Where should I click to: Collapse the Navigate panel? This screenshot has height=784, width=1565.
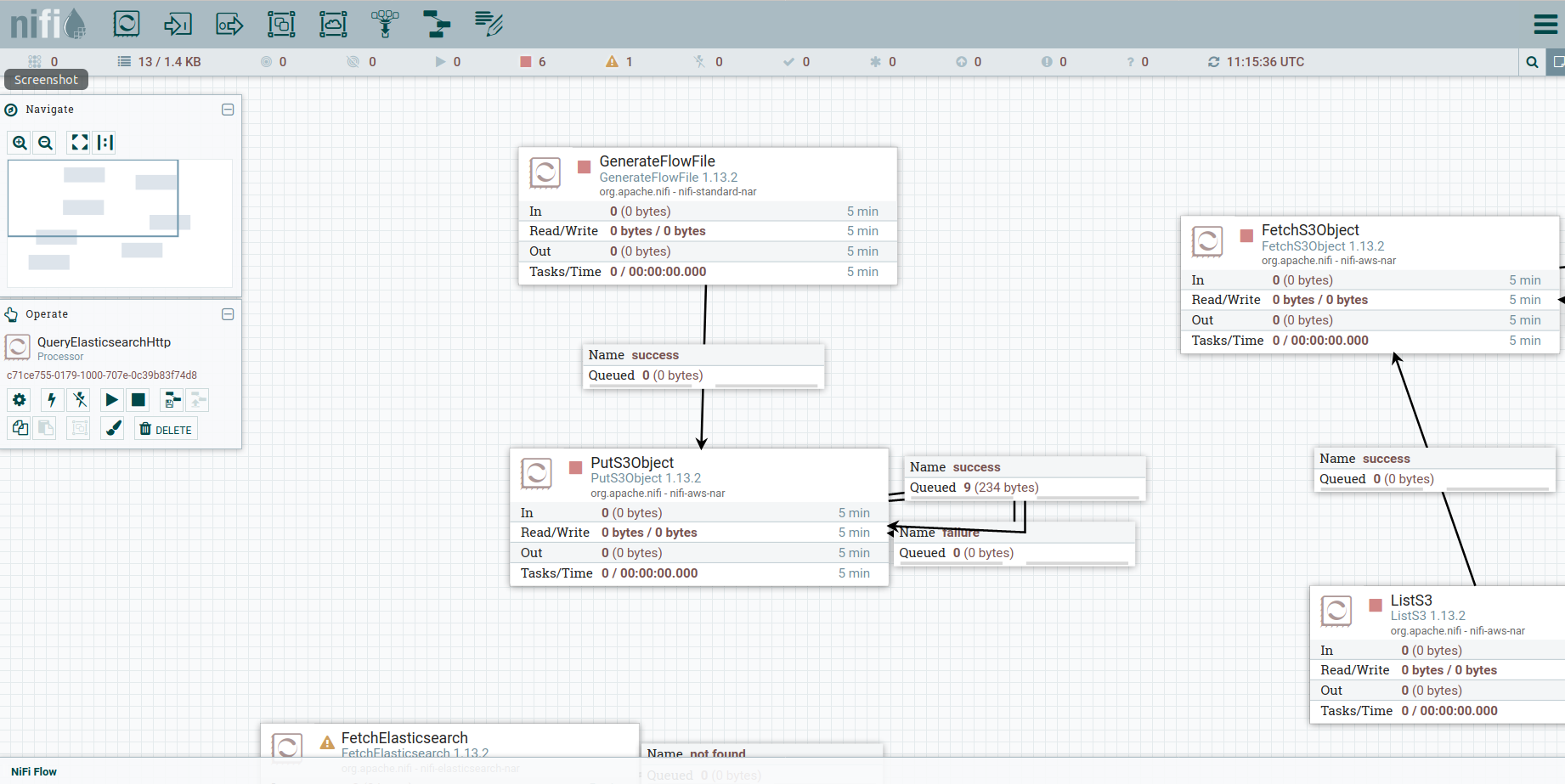228,110
